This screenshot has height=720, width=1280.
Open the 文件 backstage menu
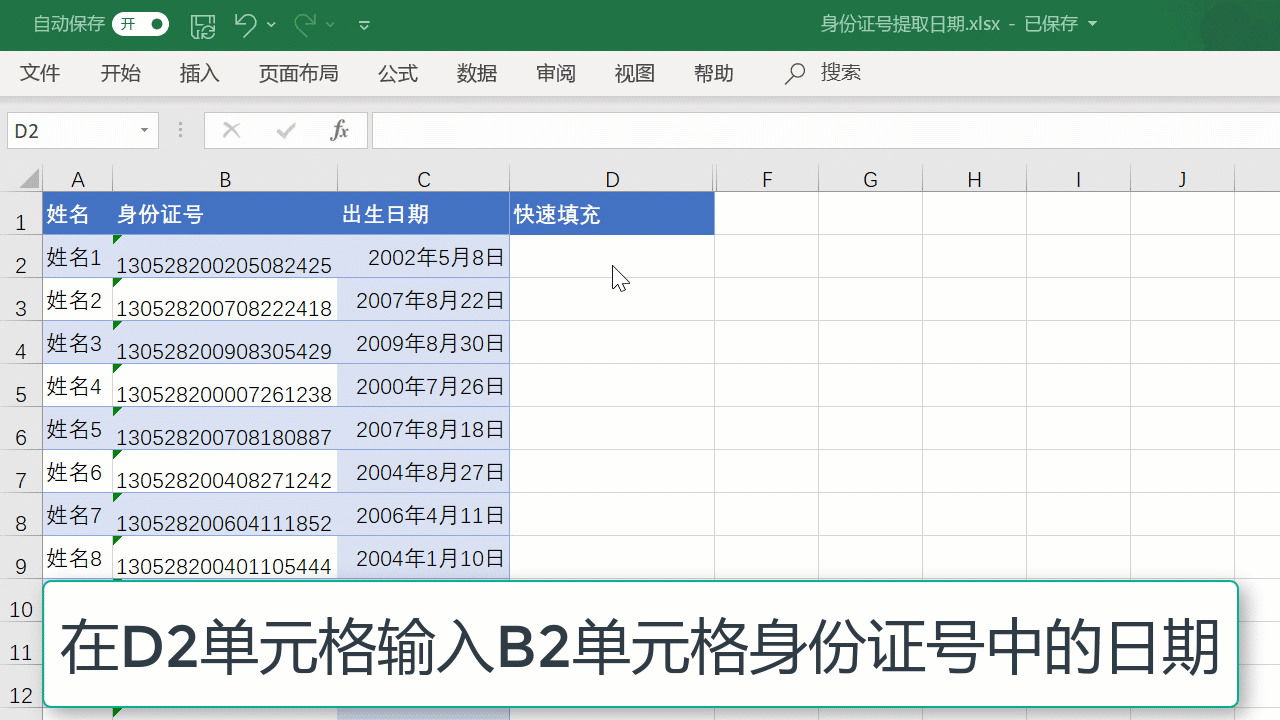click(40, 73)
